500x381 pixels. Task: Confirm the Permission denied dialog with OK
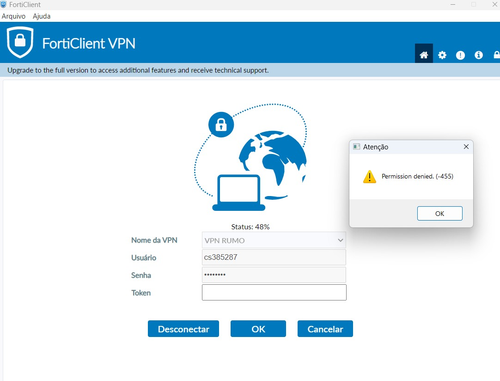(440, 213)
